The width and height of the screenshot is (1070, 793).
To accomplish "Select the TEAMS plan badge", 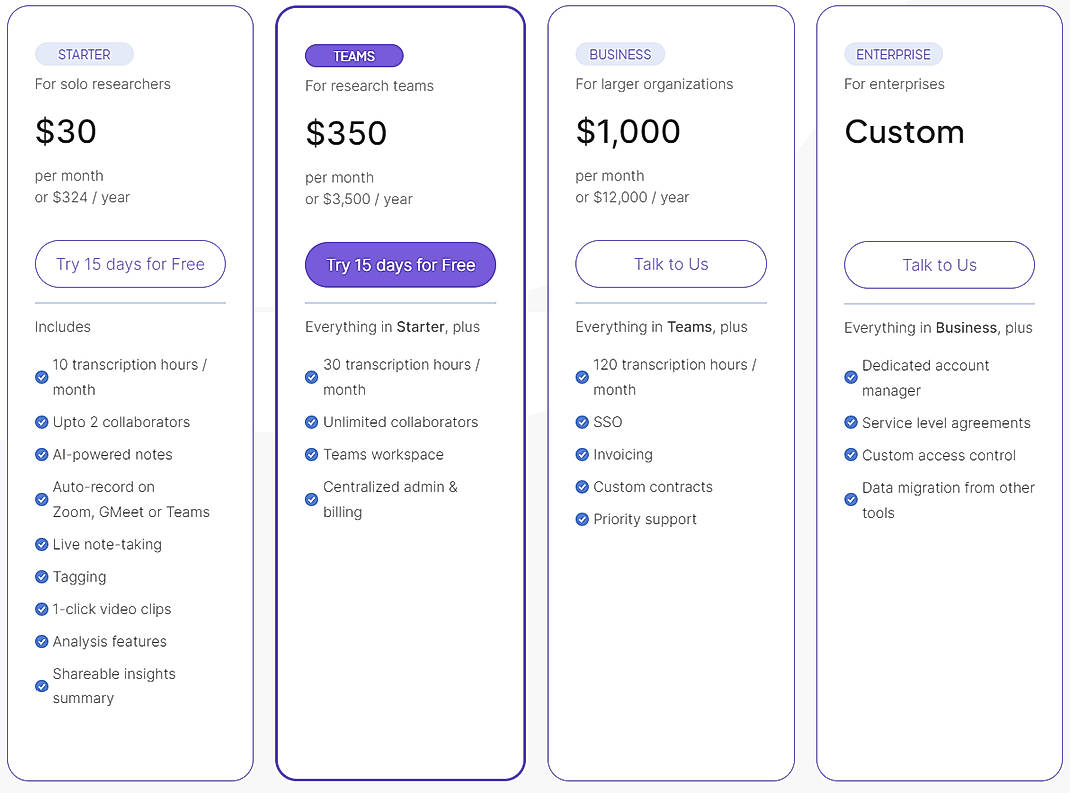I will 354,55.
